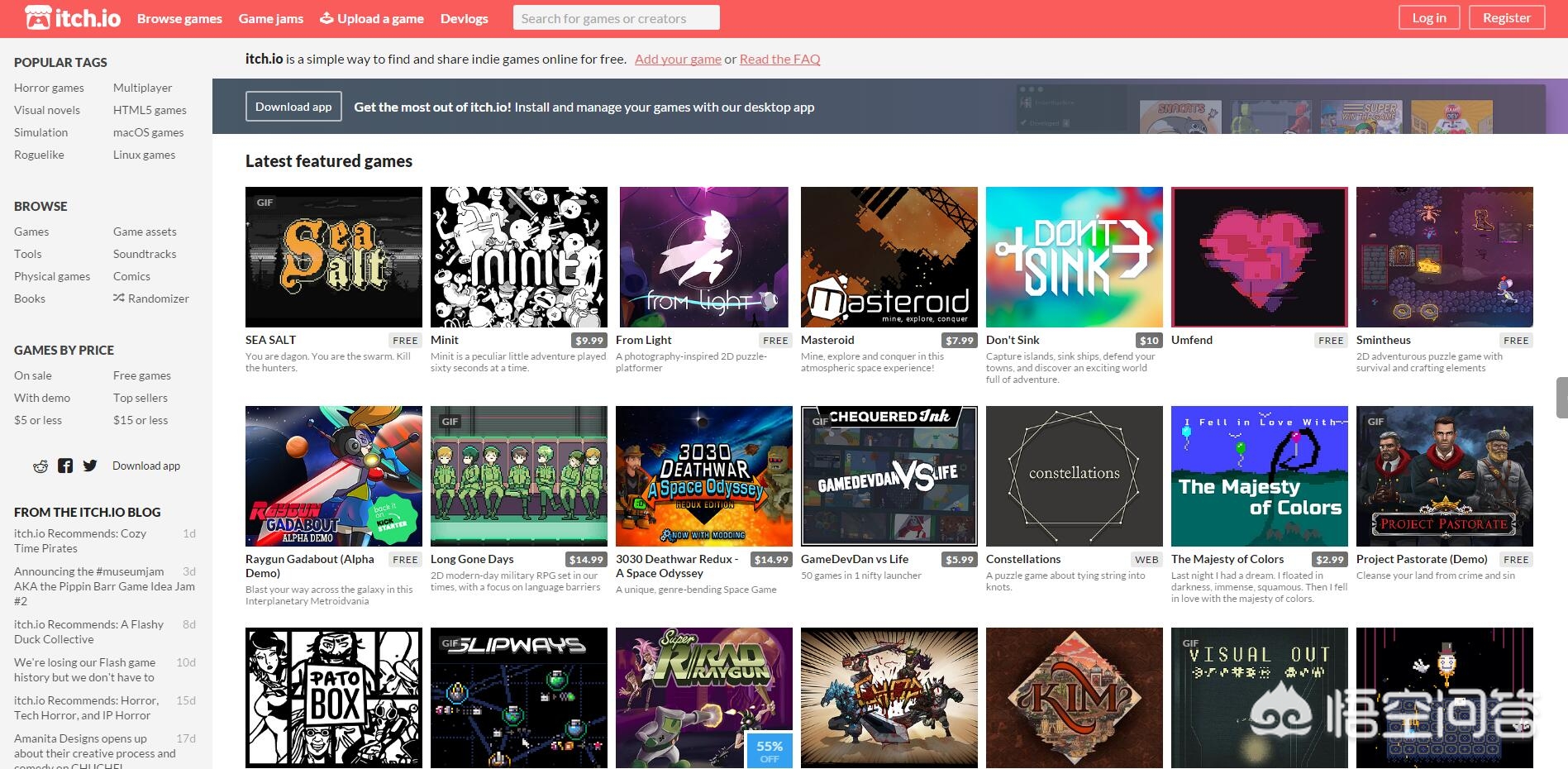1568x769 pixels.
Task: Click the Log in button
Action: pyautogui.click(x=1429, y=17)
